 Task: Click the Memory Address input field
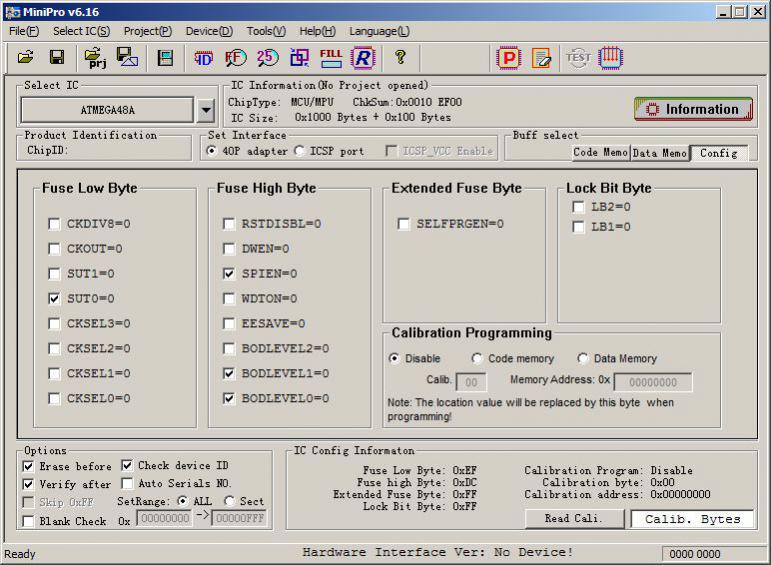(653, 382)
